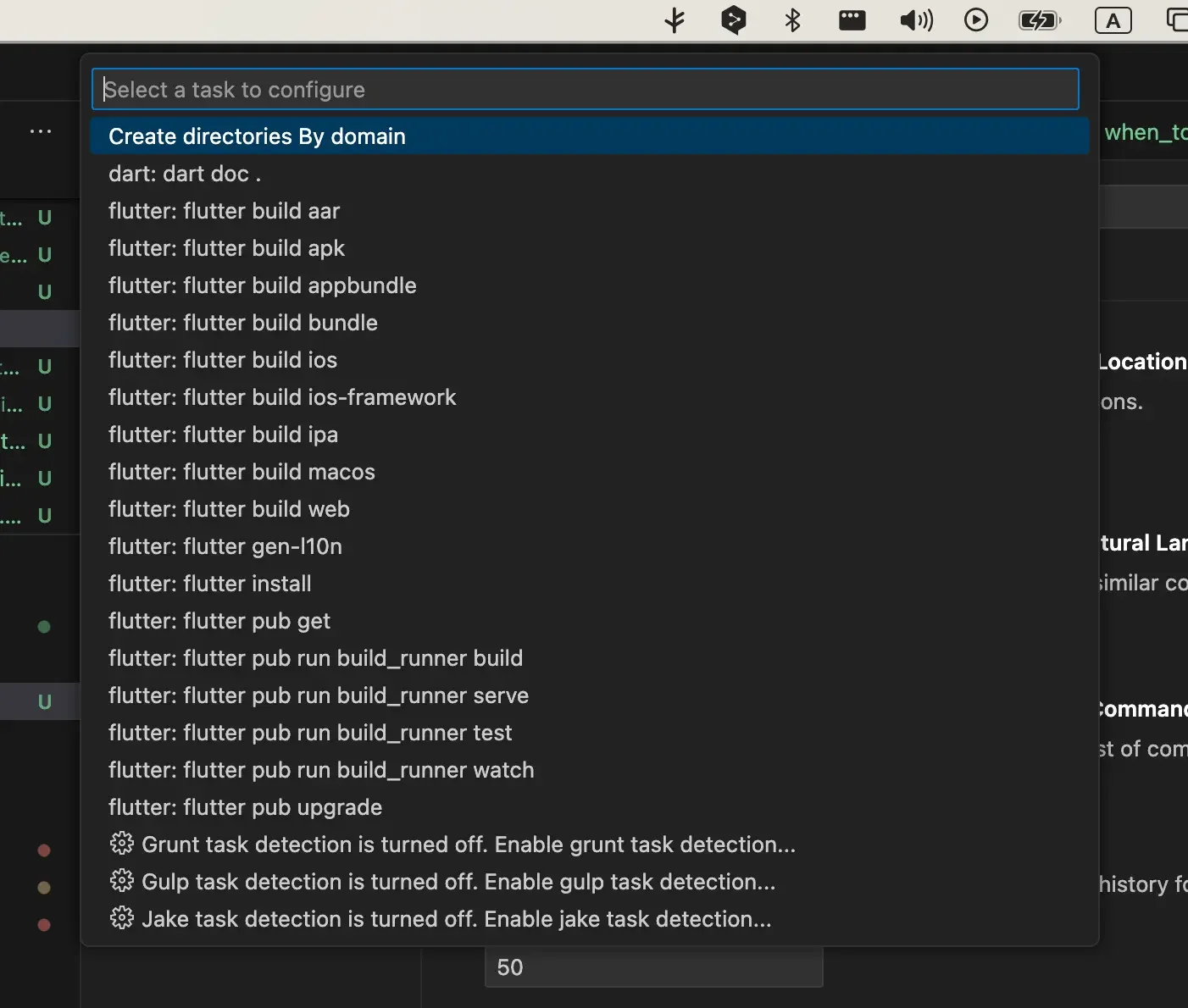
Task: Select 'flutter: flutter build apk' task
Action: click(590, 248)
